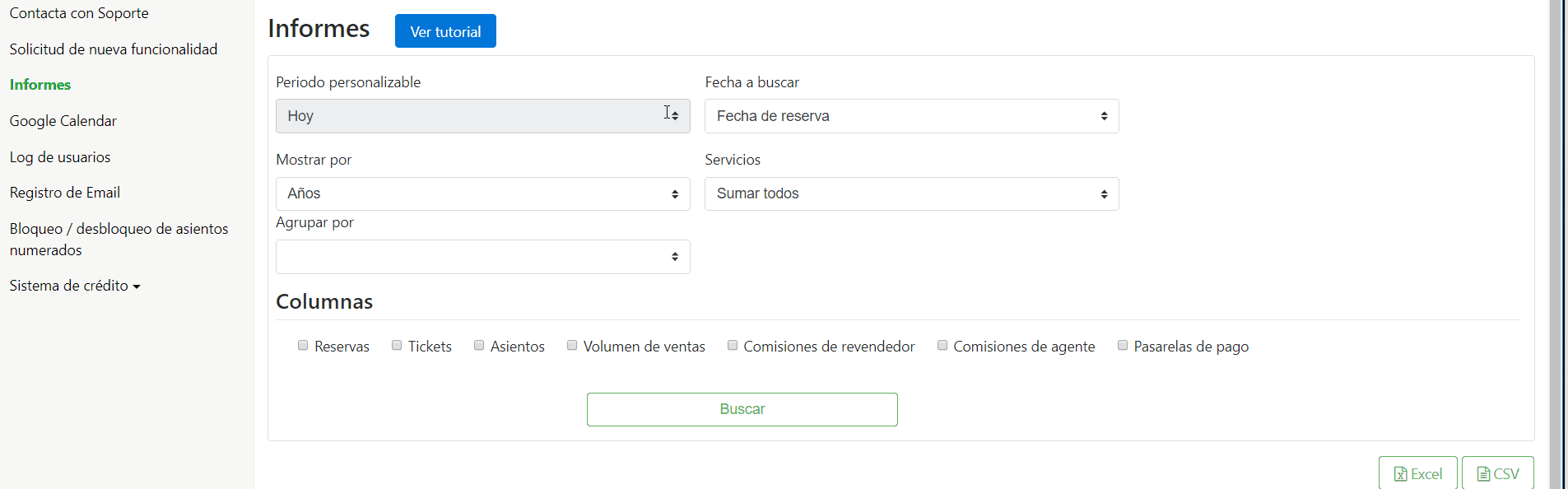Viewport: 1568px width, 489px height.
Task: Click the Ver tutorial button
Action: [x=445, y=31]
